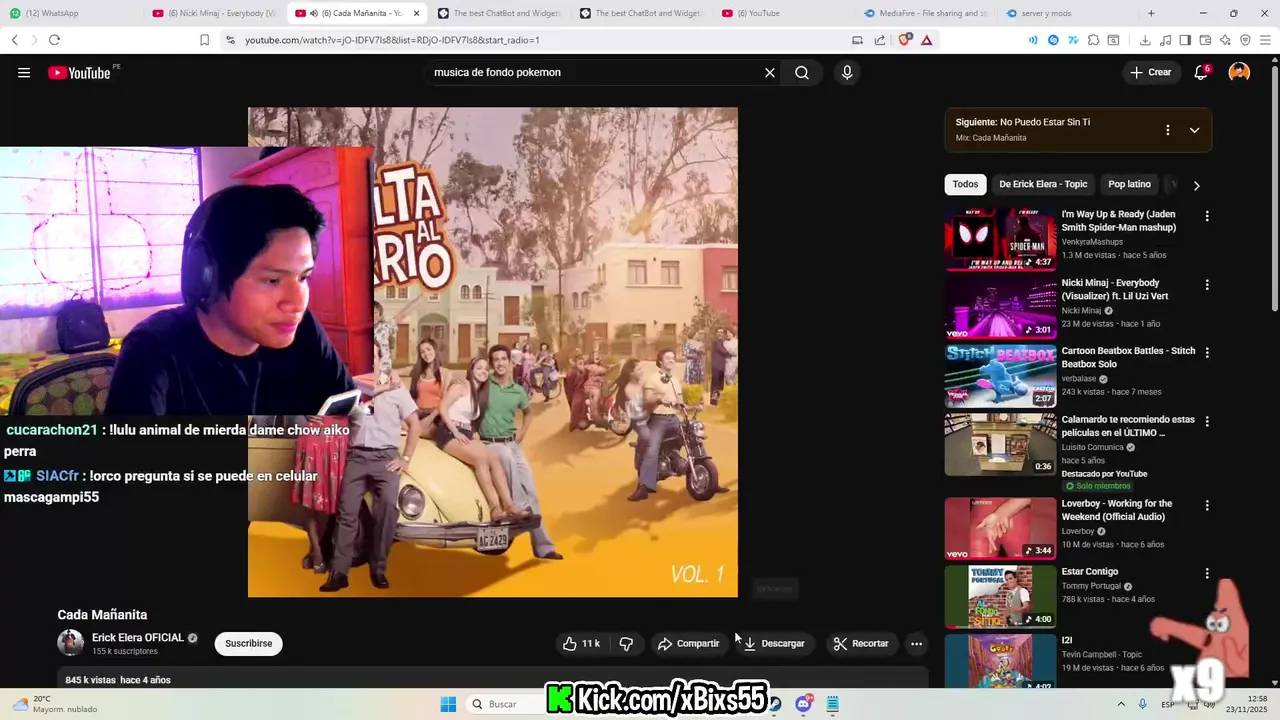Switch to the (6) YouTube tab
The image size is (1280, 720).
[784, 13]
